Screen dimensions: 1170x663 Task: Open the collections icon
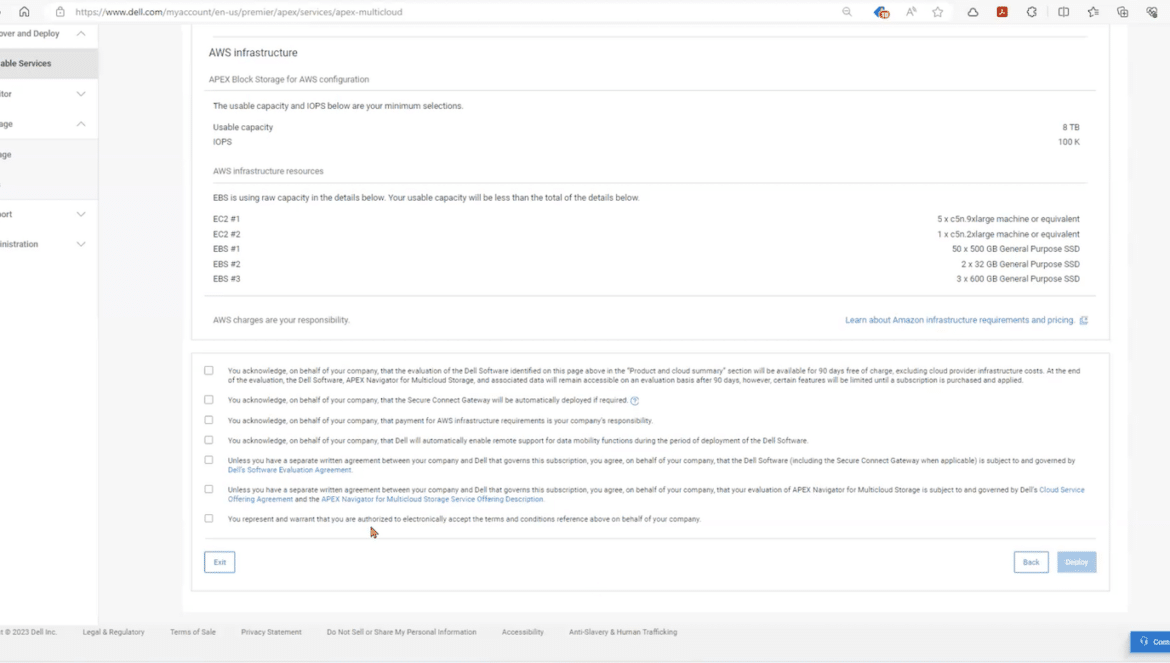point(1122,12)
